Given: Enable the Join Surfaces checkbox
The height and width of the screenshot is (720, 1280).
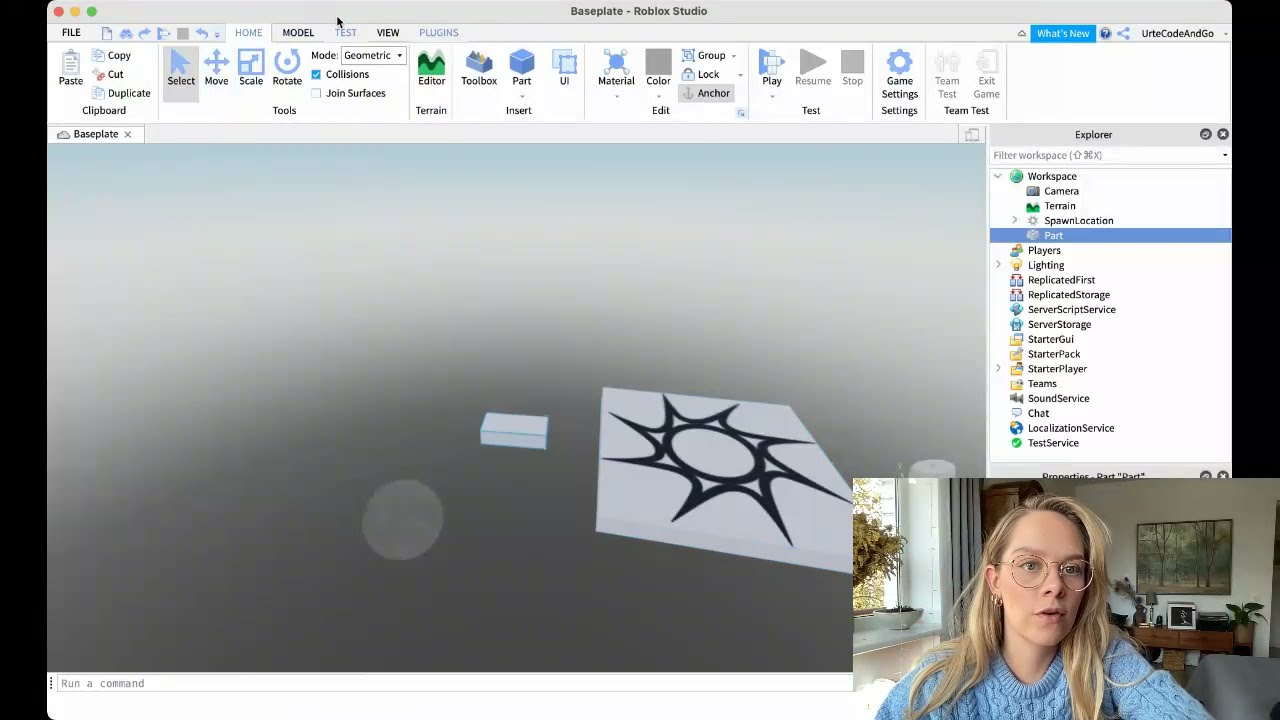Looking at the screenshot, I should click(316, 93).
